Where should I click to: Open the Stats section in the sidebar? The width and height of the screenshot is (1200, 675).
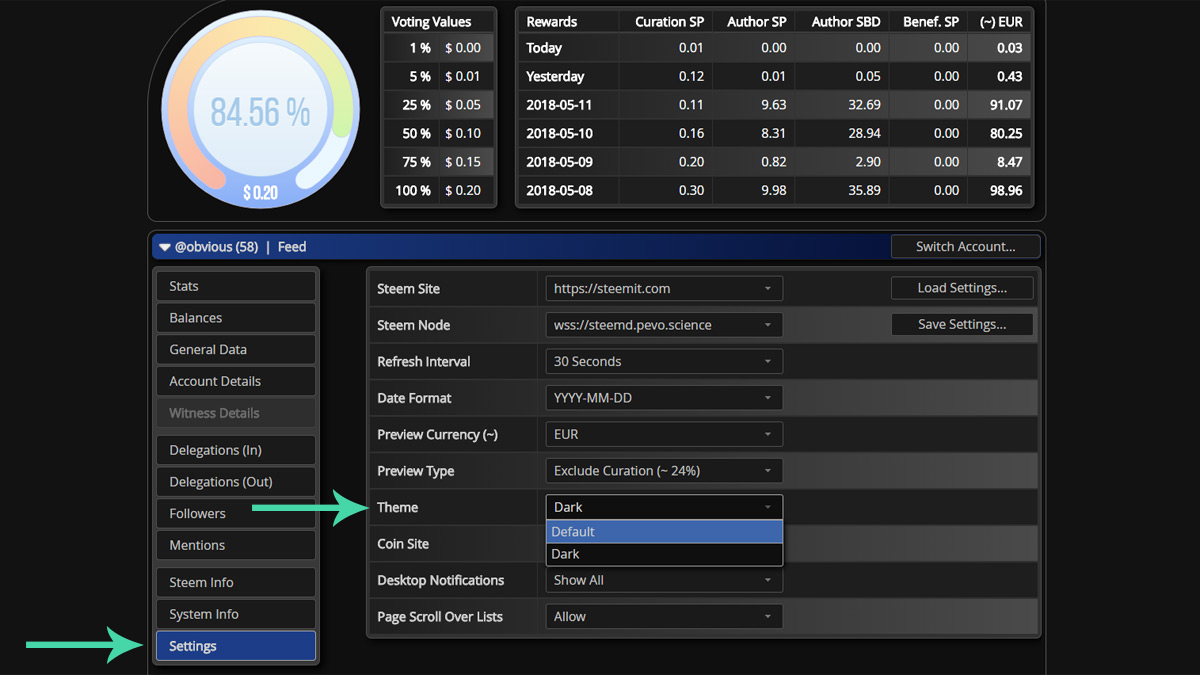click(x=236, y=286)
